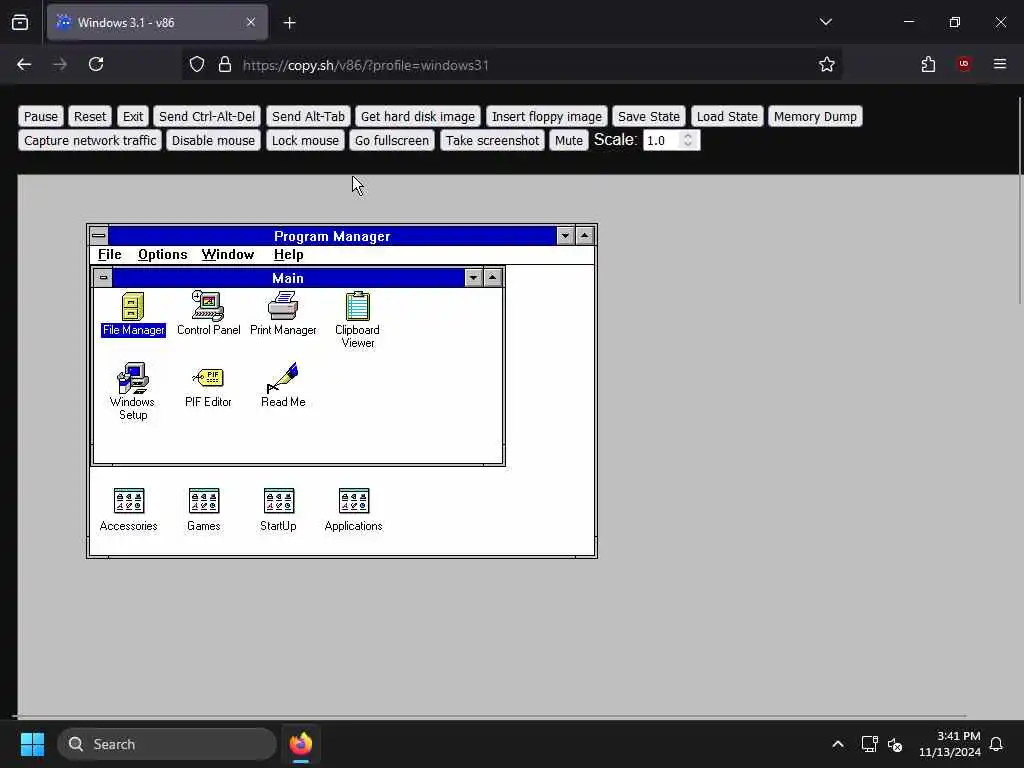Image resolution: width=1024 pixels, height=768 pixels.
Task: Click the Firefox taskbar icon
Action: coord(301,744)
